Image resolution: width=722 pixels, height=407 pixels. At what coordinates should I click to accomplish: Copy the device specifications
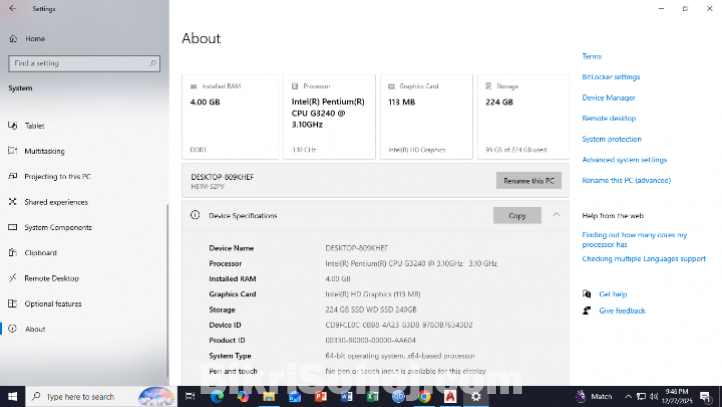tap(517, 215)
